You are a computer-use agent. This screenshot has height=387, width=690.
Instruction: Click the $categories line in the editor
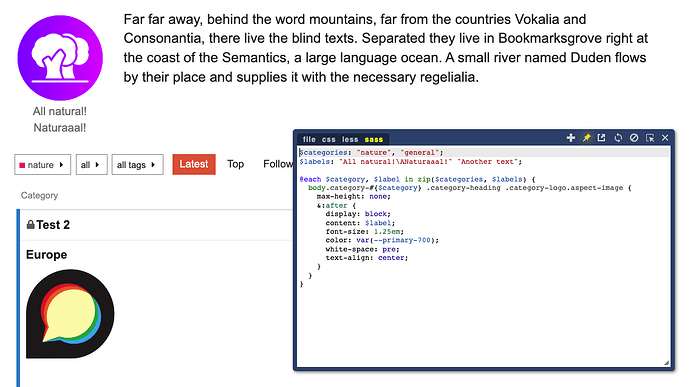pos(371,152)
